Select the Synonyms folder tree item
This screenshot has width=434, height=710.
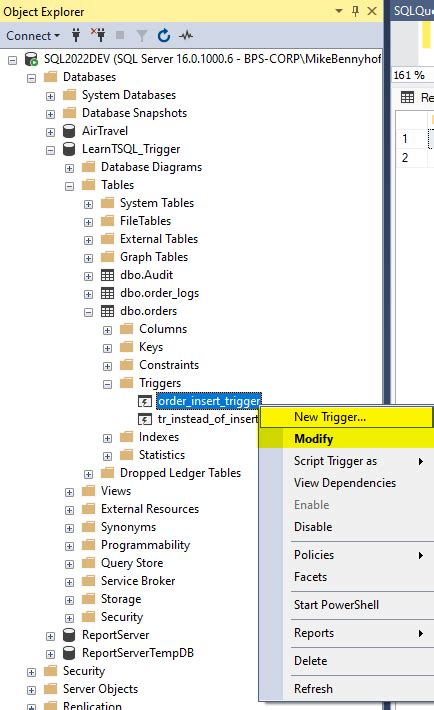pyautogui.click(x=128, y=527)
